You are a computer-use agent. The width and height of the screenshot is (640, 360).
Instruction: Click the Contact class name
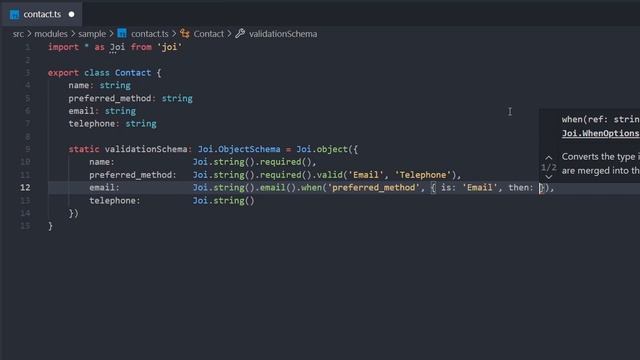[133, 73]
